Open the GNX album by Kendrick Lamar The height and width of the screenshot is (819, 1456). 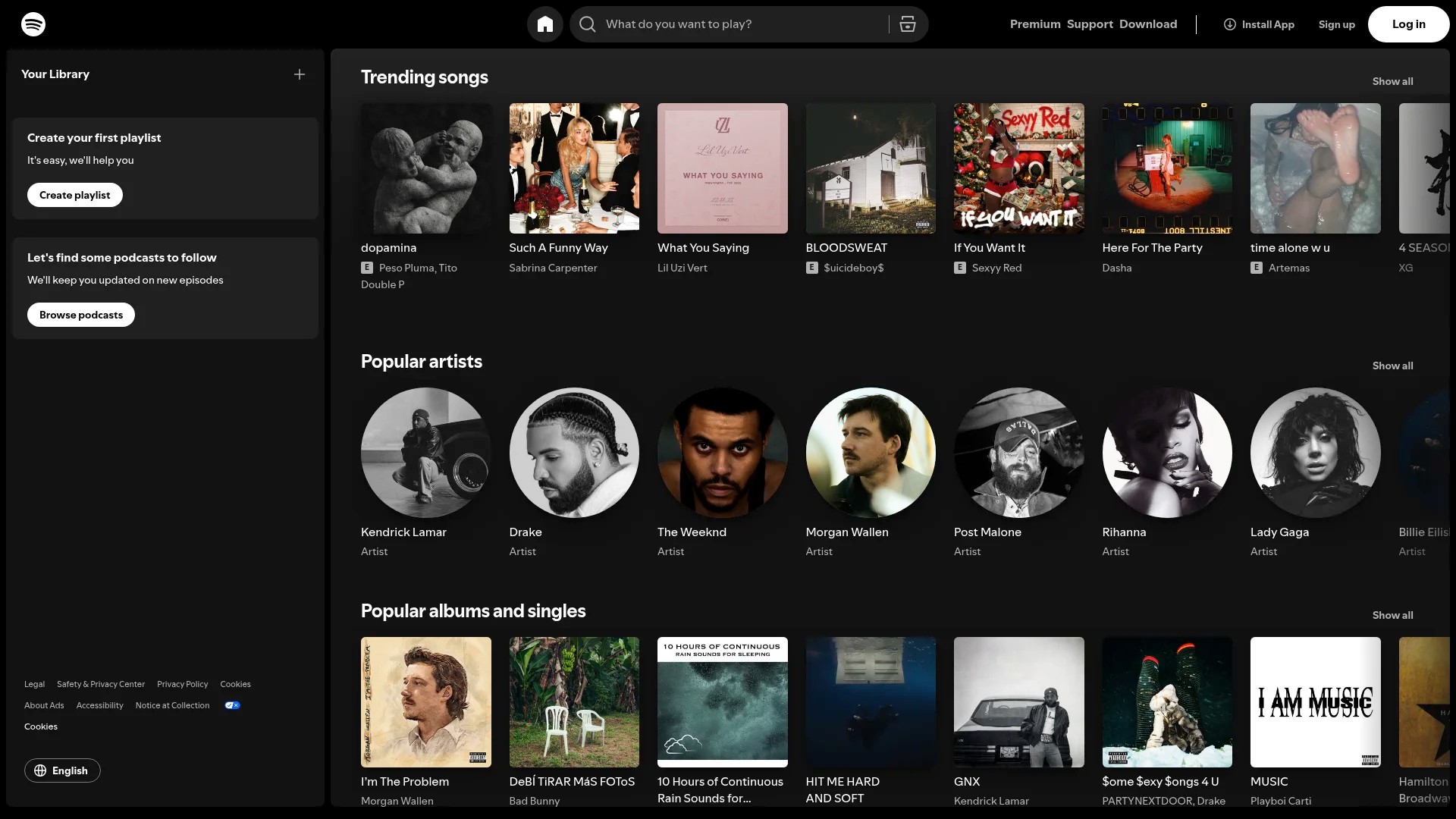click(x=1018, y=702)
